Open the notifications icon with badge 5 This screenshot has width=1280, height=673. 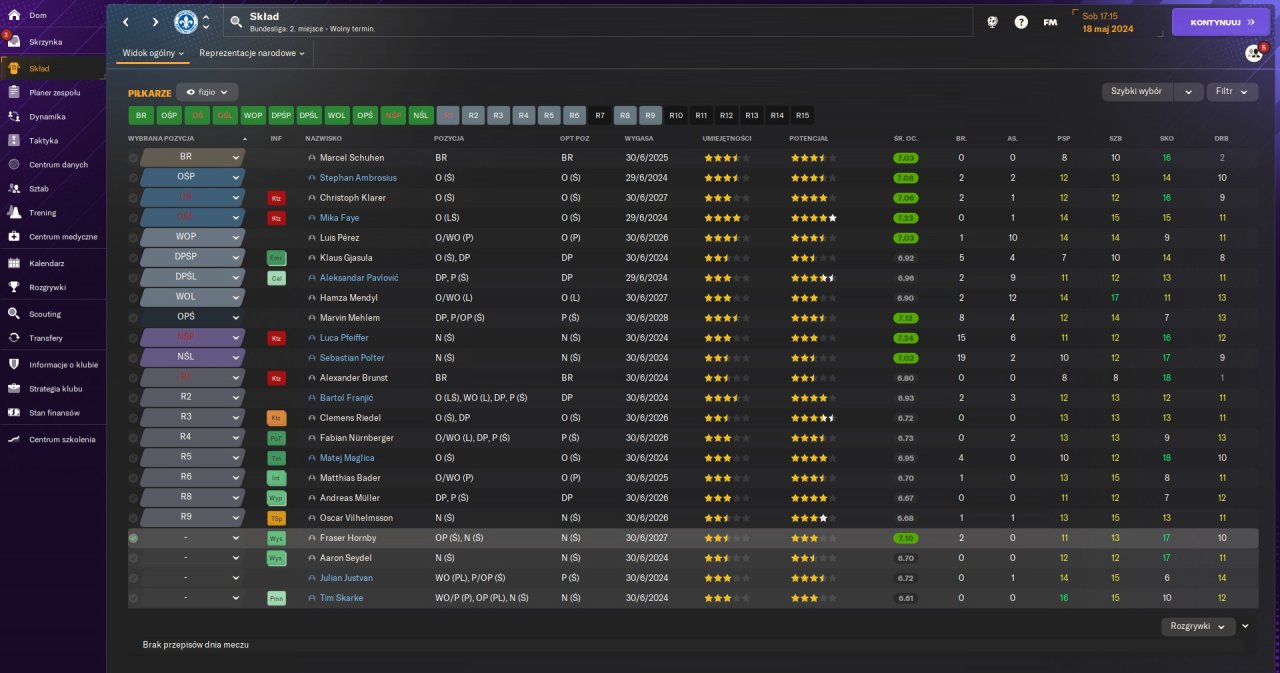point(1254,53)
